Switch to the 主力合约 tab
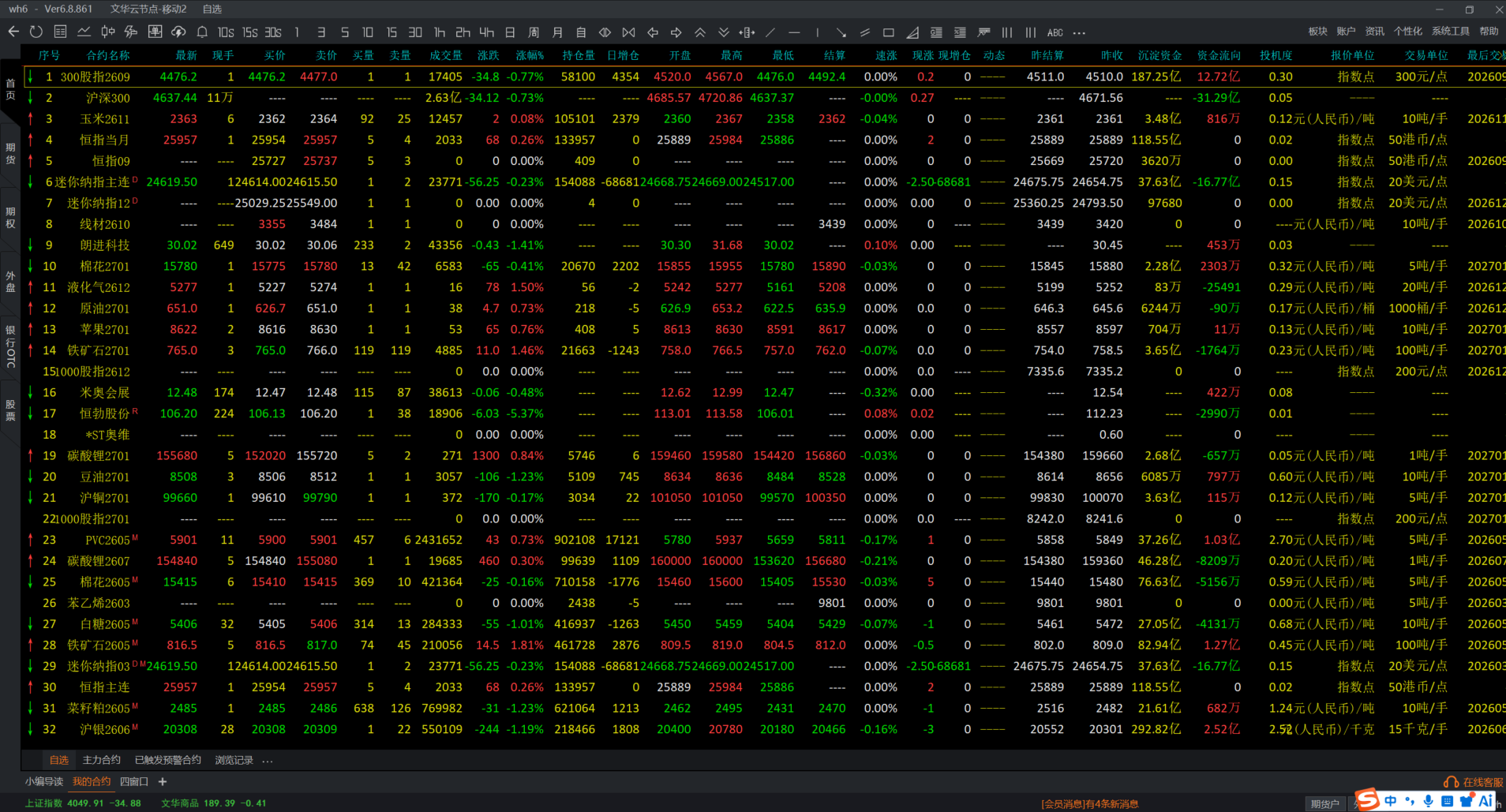 click(x=102, y=760)
